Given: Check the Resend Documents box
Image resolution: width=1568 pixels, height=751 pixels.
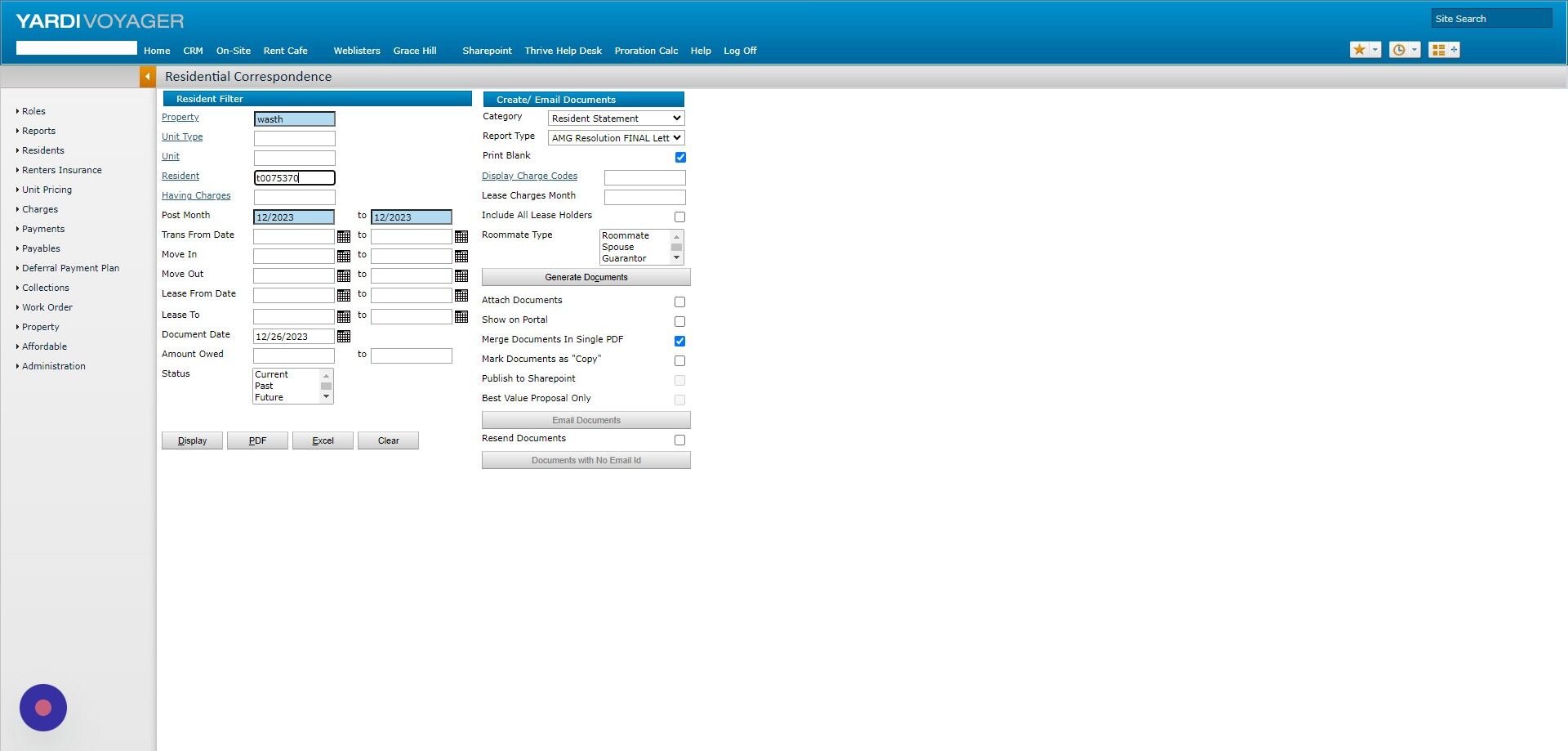Looking at the screenshot, I should click(x=679, y=440).
